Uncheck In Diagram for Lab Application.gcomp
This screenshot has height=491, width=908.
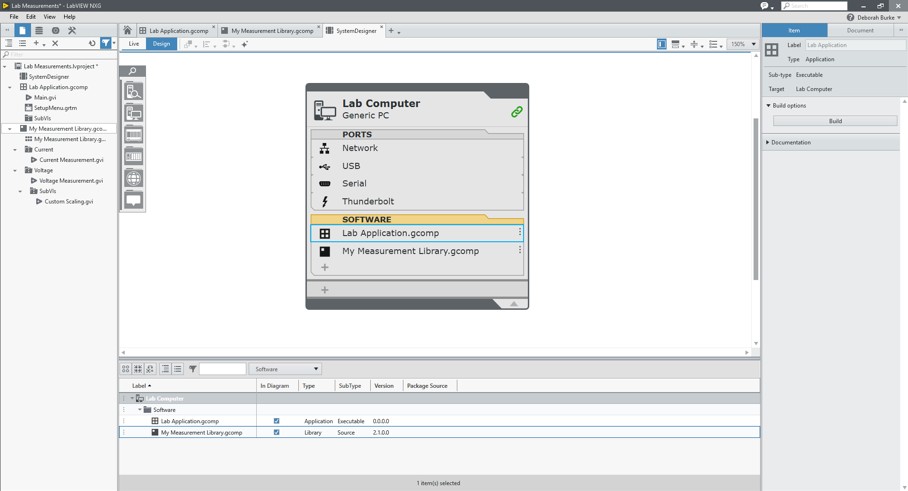click(276, 421)
